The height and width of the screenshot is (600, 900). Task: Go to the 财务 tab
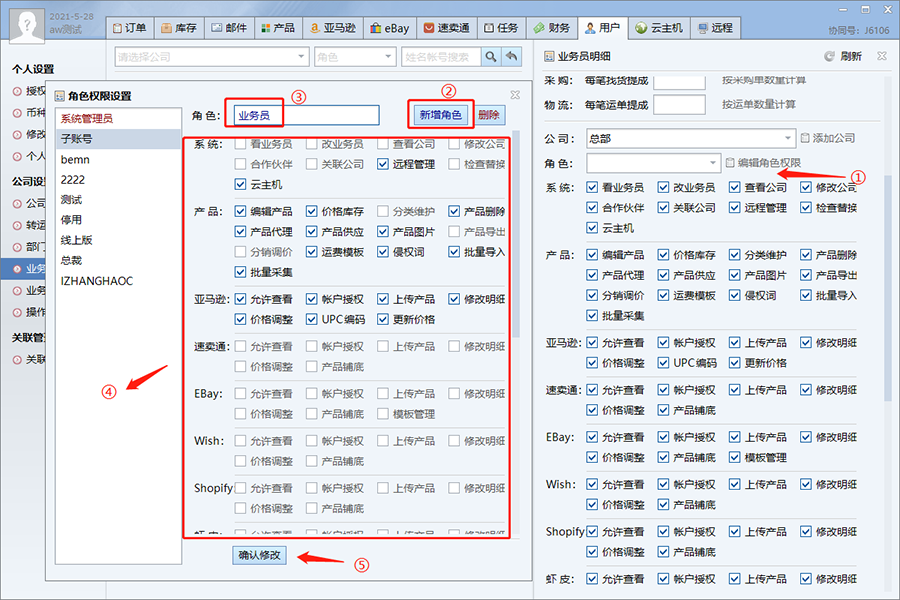[x=552, y=28]
